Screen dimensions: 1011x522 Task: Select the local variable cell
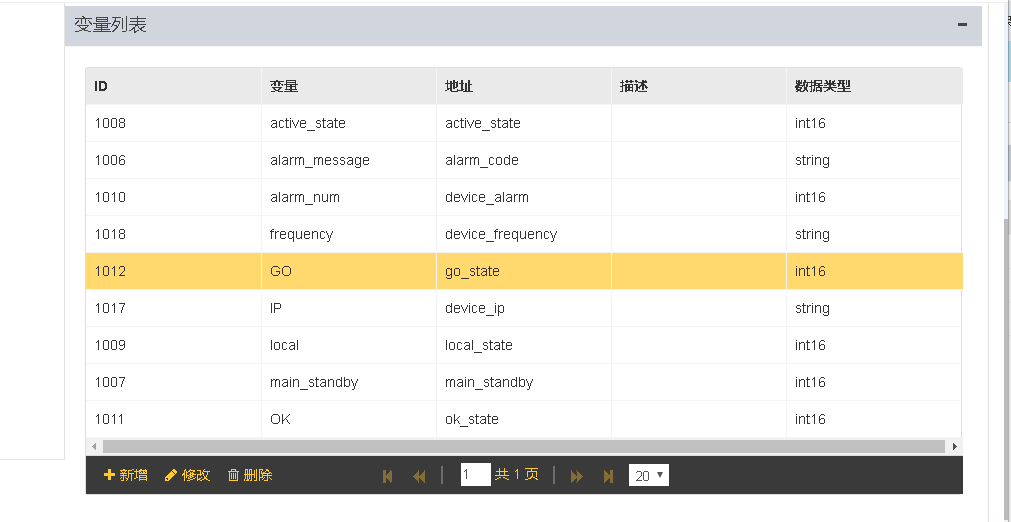pos(349,345)
